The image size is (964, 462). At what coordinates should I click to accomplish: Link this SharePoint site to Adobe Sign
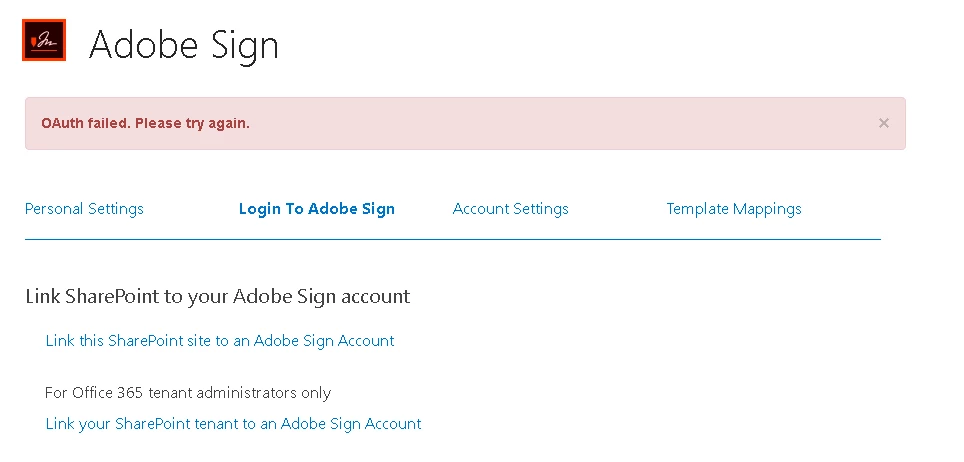[x=220, y=341]
